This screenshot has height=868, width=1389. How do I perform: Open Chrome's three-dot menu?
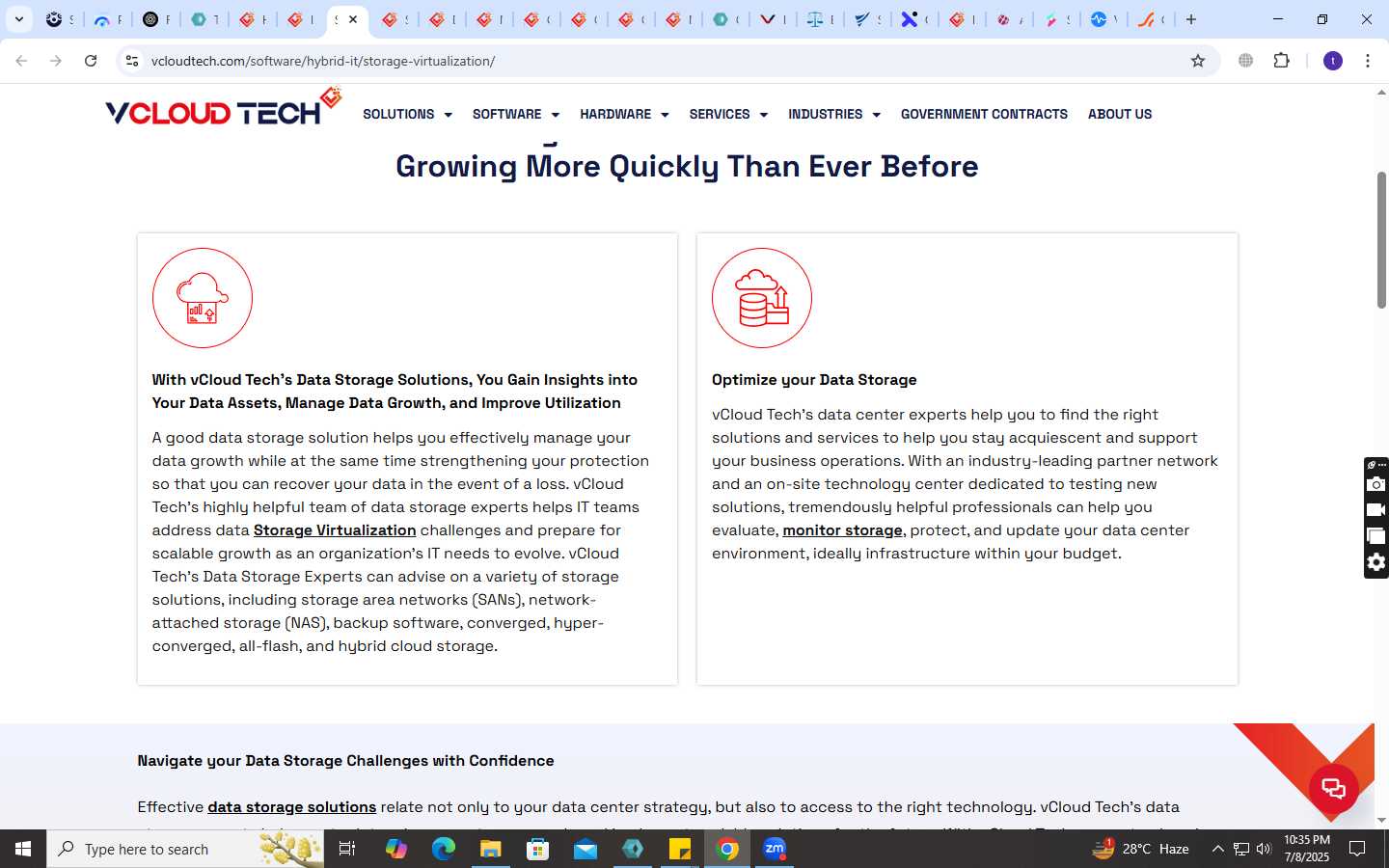[1368, 61]
